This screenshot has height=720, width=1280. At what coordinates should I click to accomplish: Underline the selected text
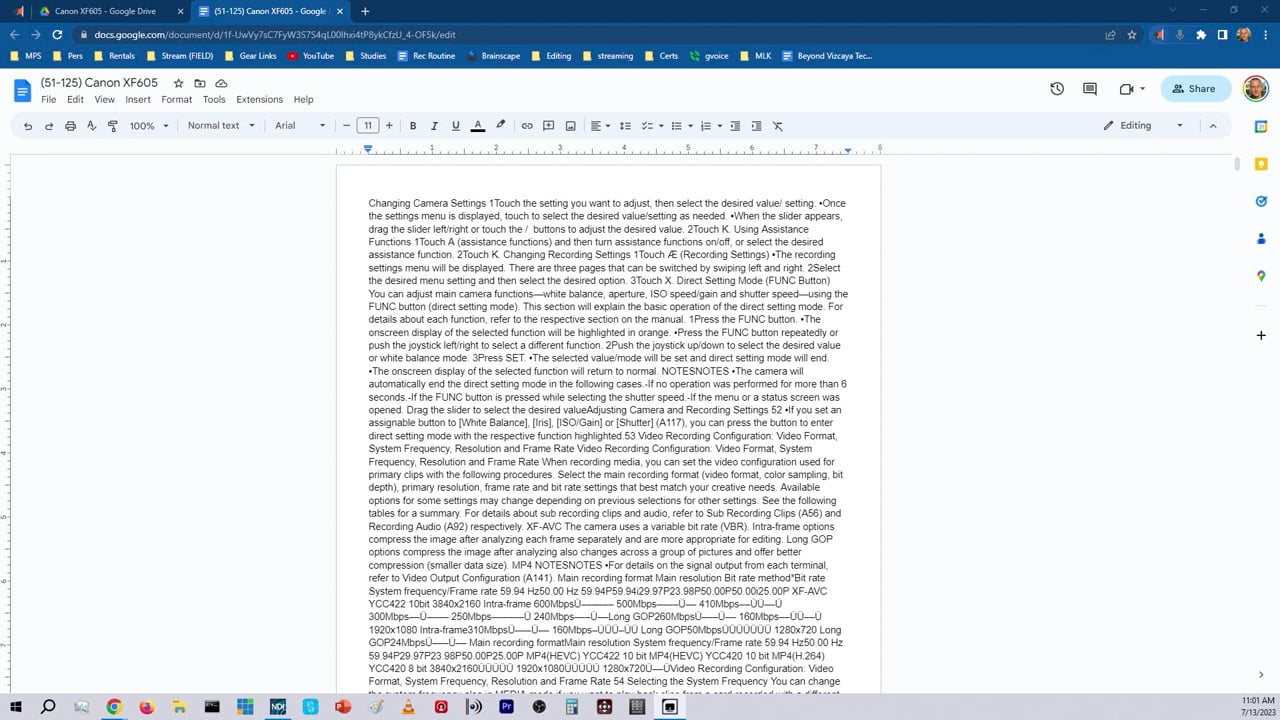pos(456,126)
